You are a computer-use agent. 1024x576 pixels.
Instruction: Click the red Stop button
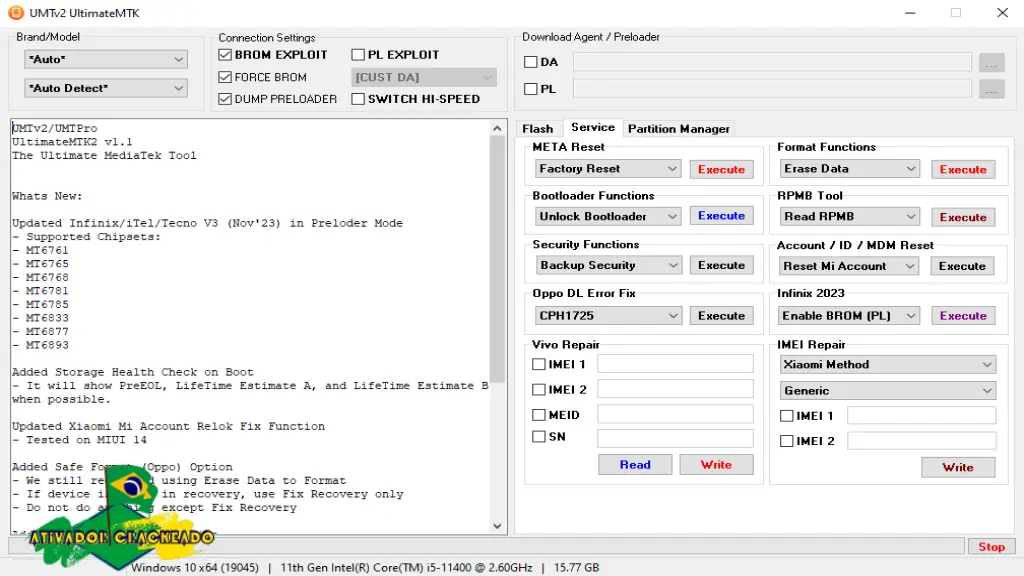pos(991,547)
